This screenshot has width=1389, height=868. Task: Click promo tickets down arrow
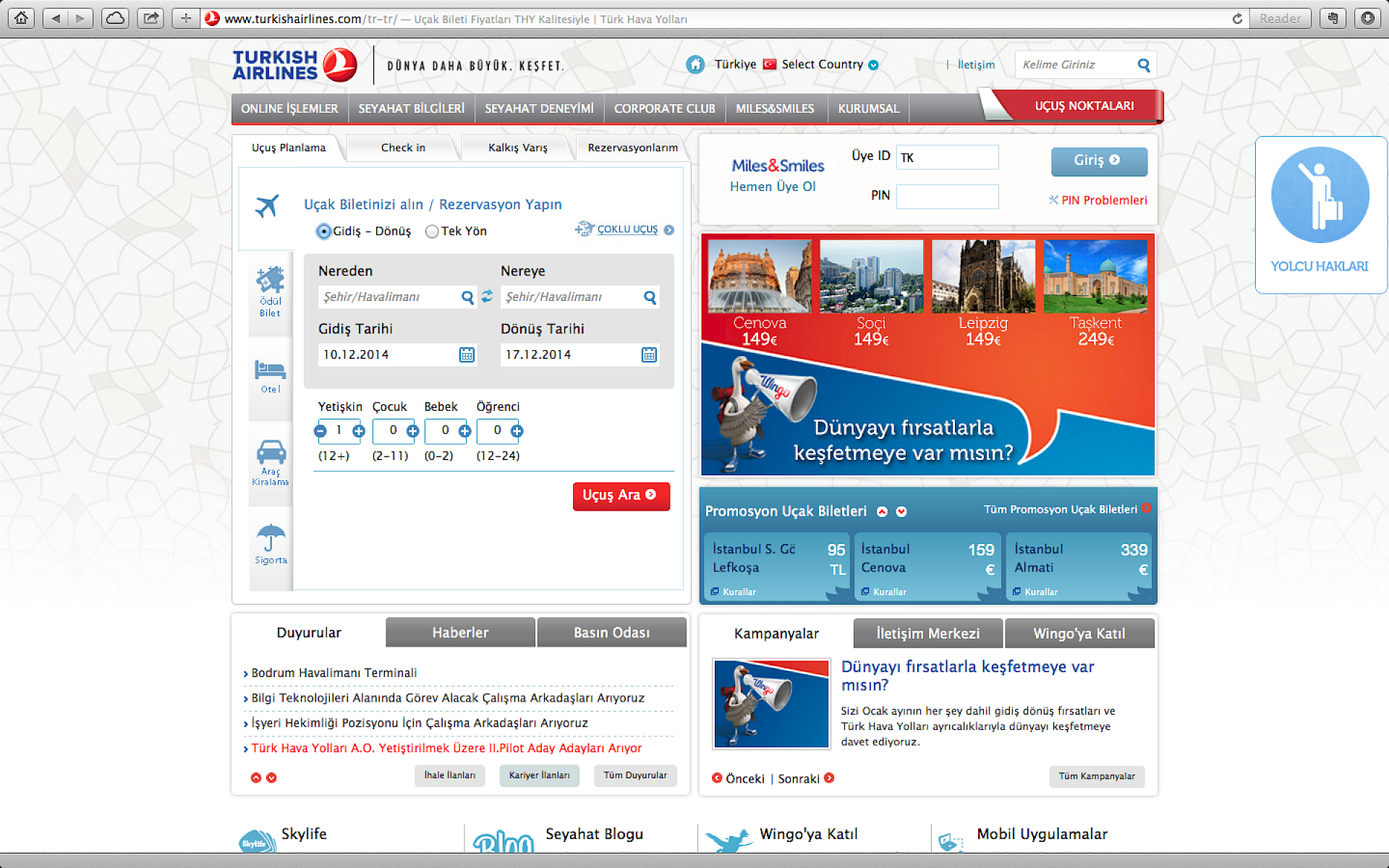click(901, 511)
